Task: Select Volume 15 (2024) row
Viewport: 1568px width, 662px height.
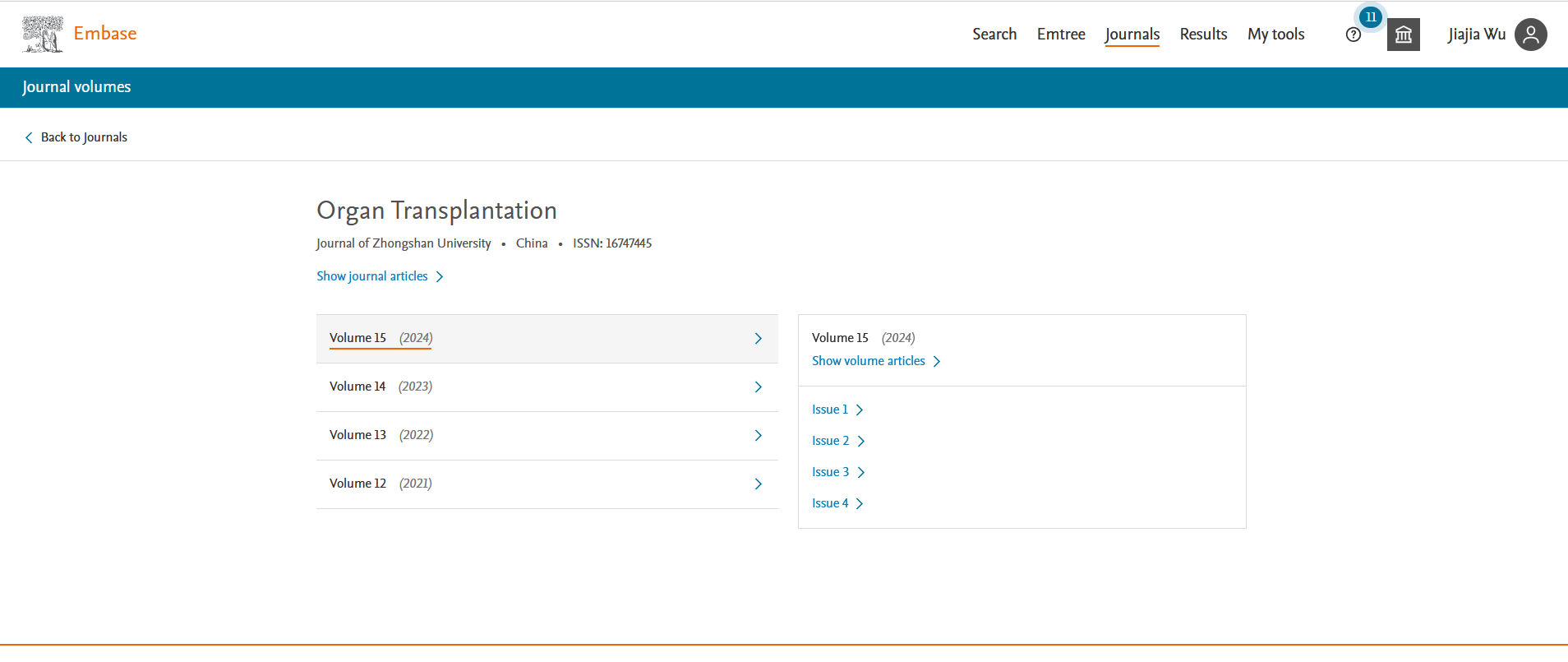Action: coord(546,339)
